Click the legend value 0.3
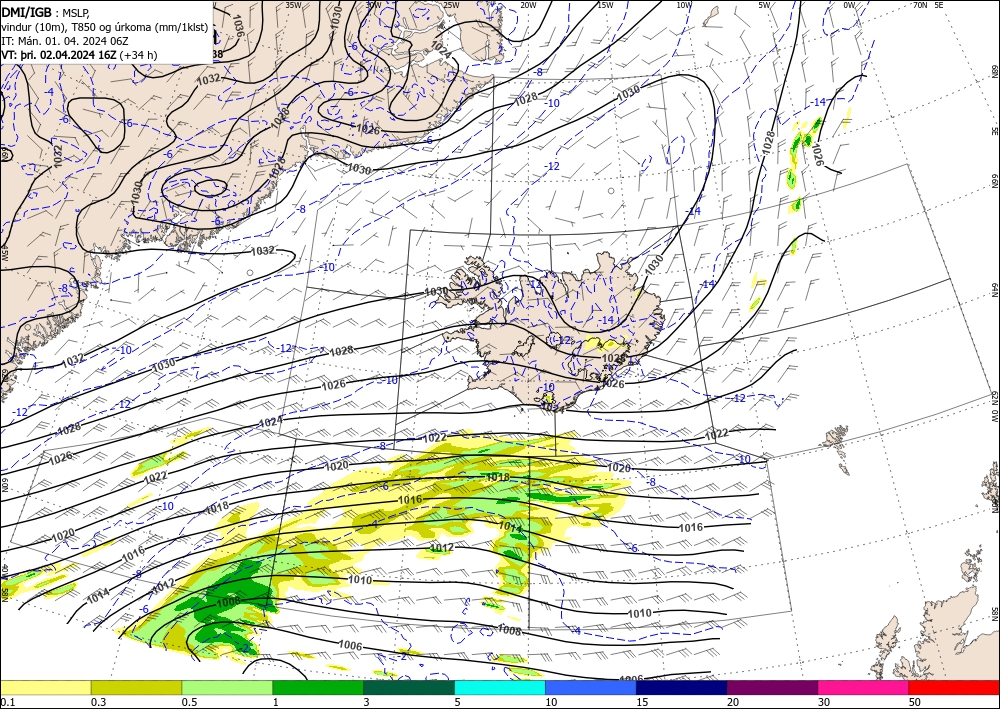The width and height of the screenshot is (1000, 709). (98, 702)
